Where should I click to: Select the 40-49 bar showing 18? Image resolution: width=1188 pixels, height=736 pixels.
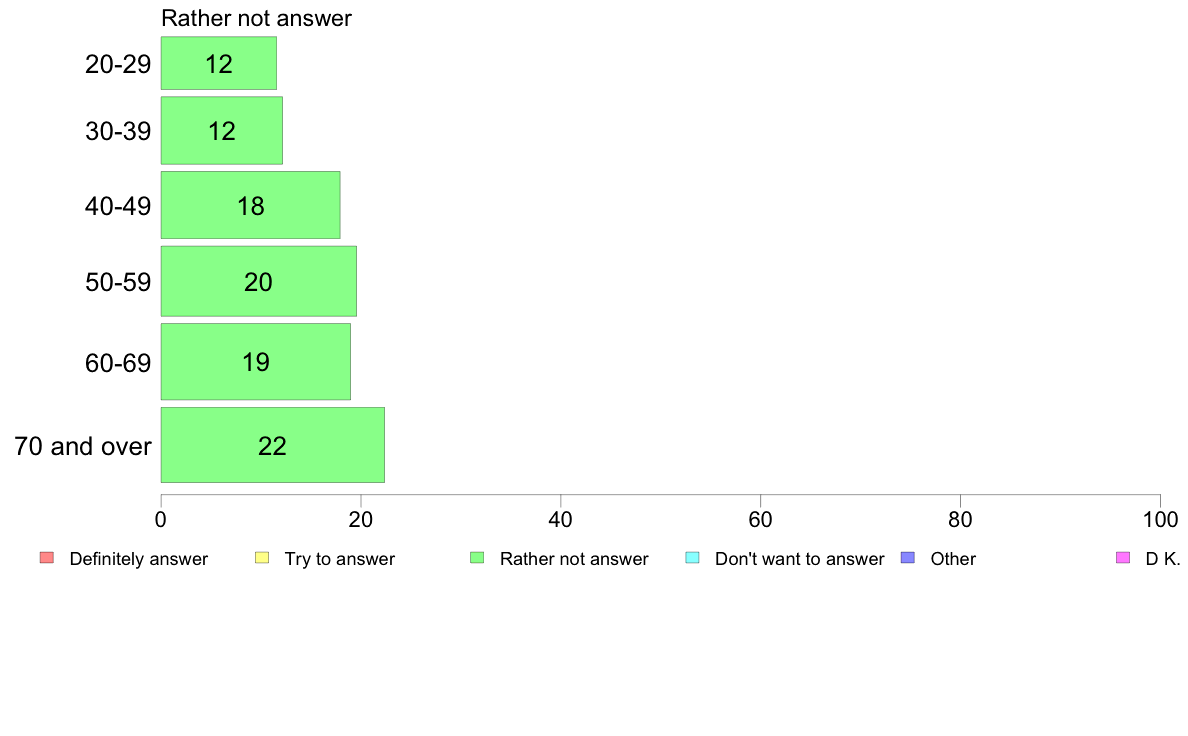point(250,205)
